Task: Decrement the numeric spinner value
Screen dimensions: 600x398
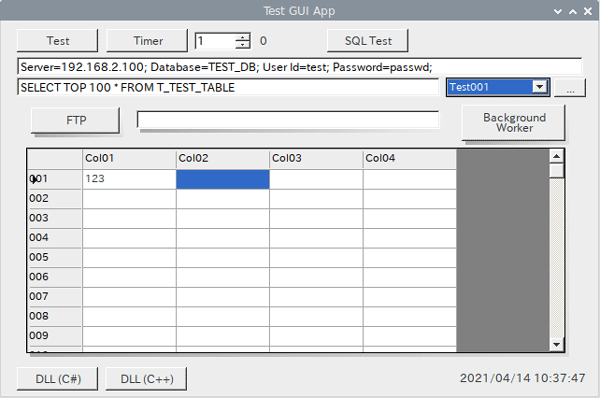Action: pos(243,45)
